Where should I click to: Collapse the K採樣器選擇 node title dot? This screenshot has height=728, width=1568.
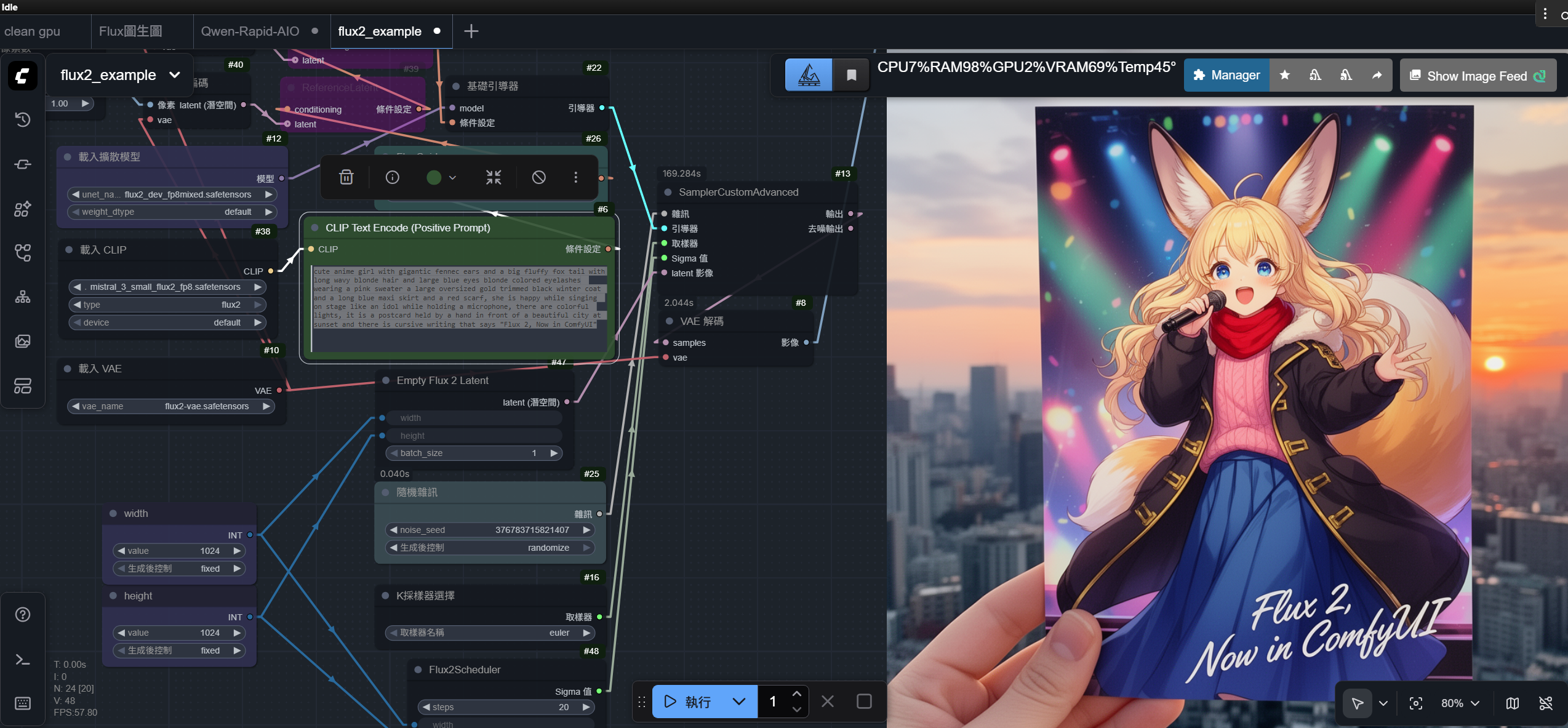pos(385,596)
